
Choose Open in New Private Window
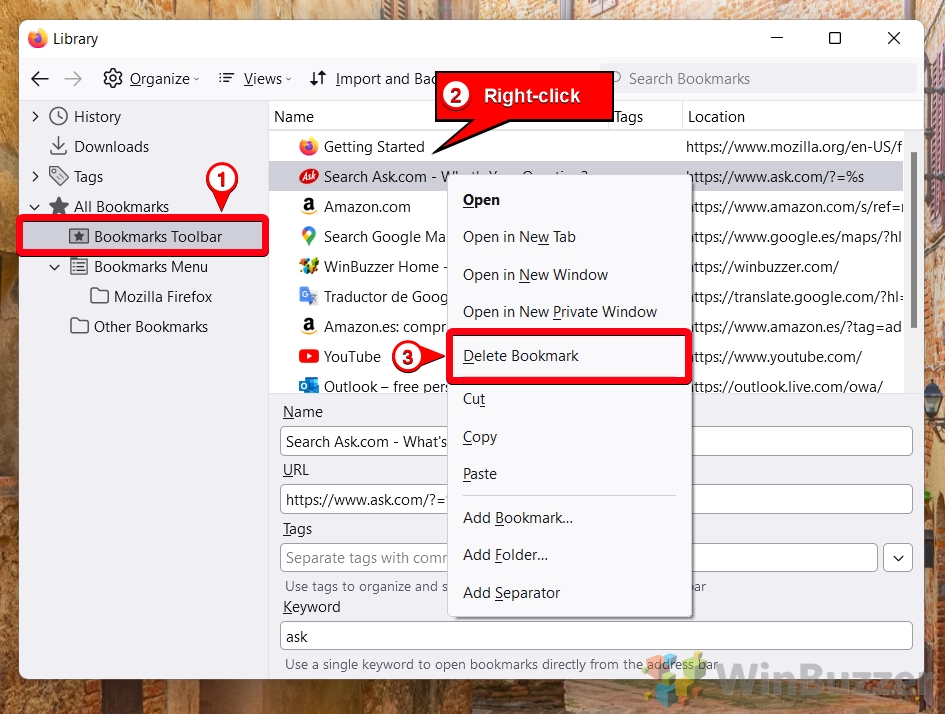[570, 312]
